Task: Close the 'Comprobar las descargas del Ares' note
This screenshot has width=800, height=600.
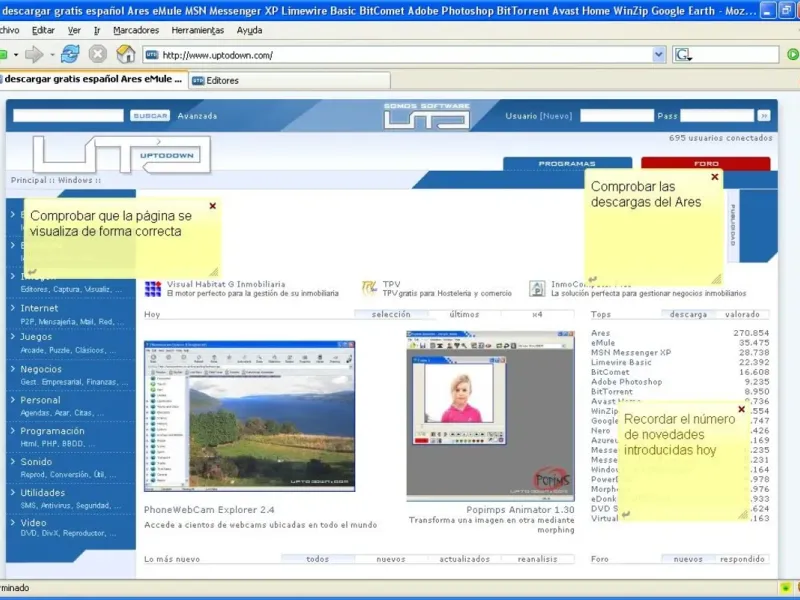Action: [x=715, y=177]
